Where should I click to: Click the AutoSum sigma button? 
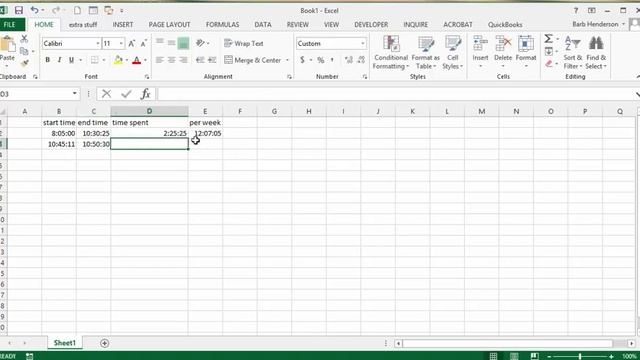[x=548, y=39]
